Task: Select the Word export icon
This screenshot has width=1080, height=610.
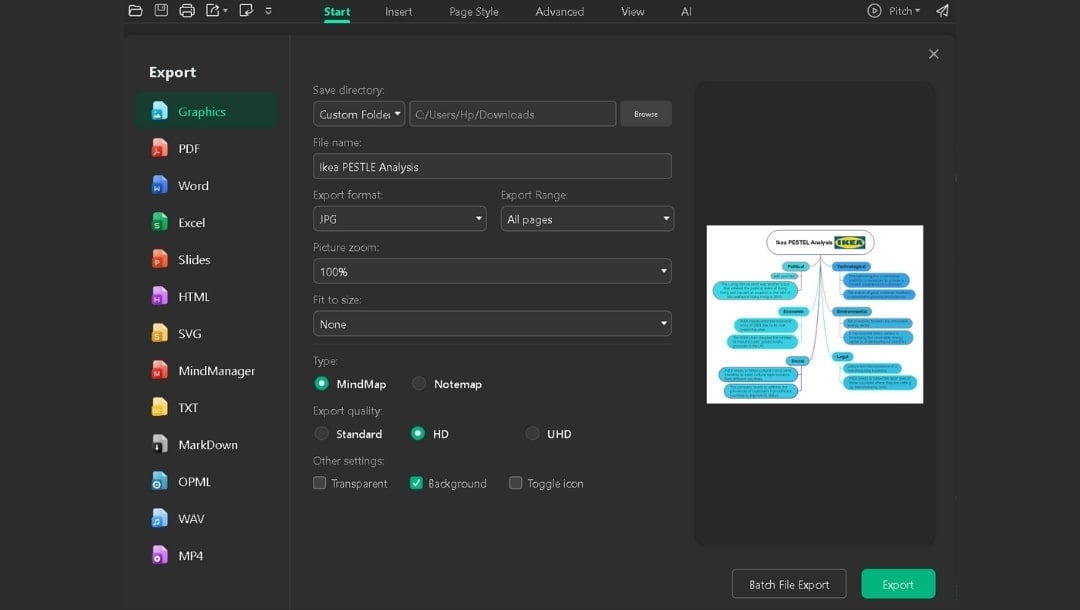Action: pos(159,185)
